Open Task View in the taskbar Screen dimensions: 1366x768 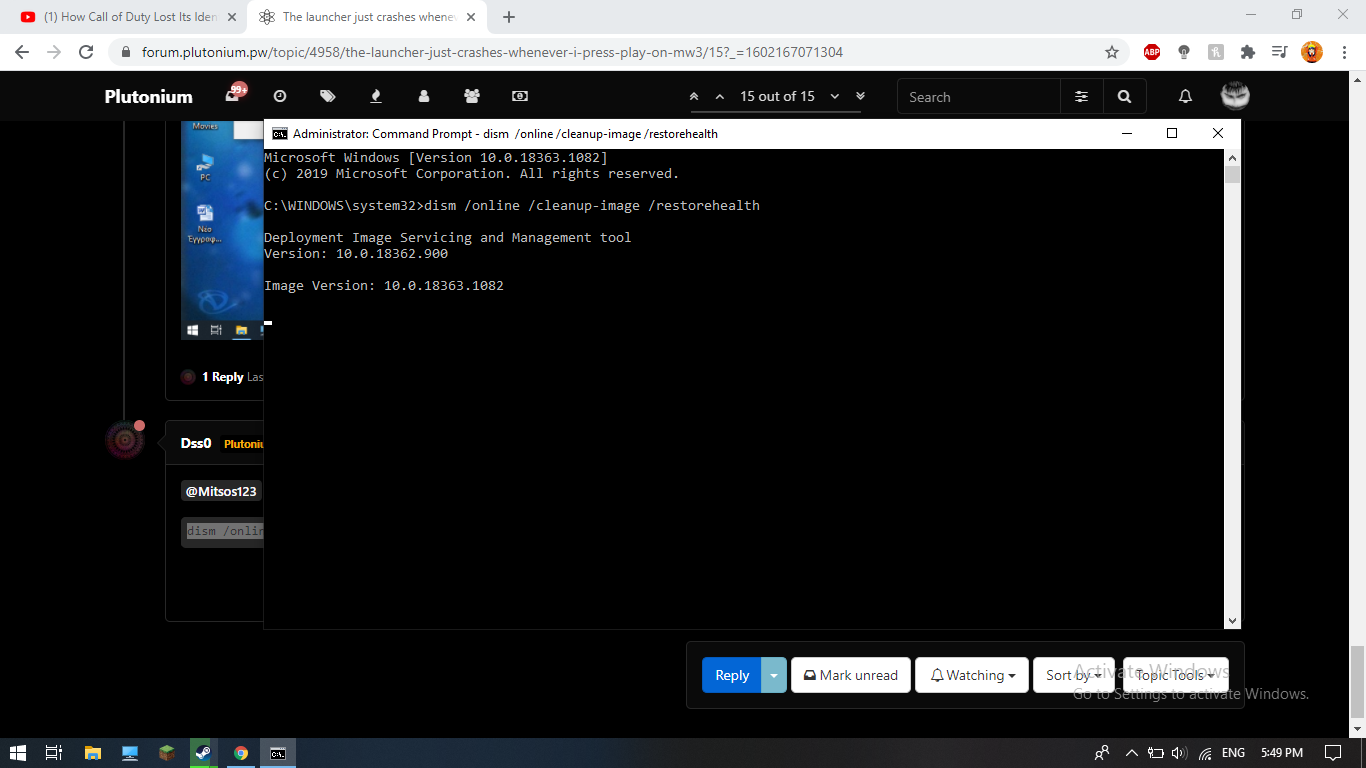tap(55, 753)
